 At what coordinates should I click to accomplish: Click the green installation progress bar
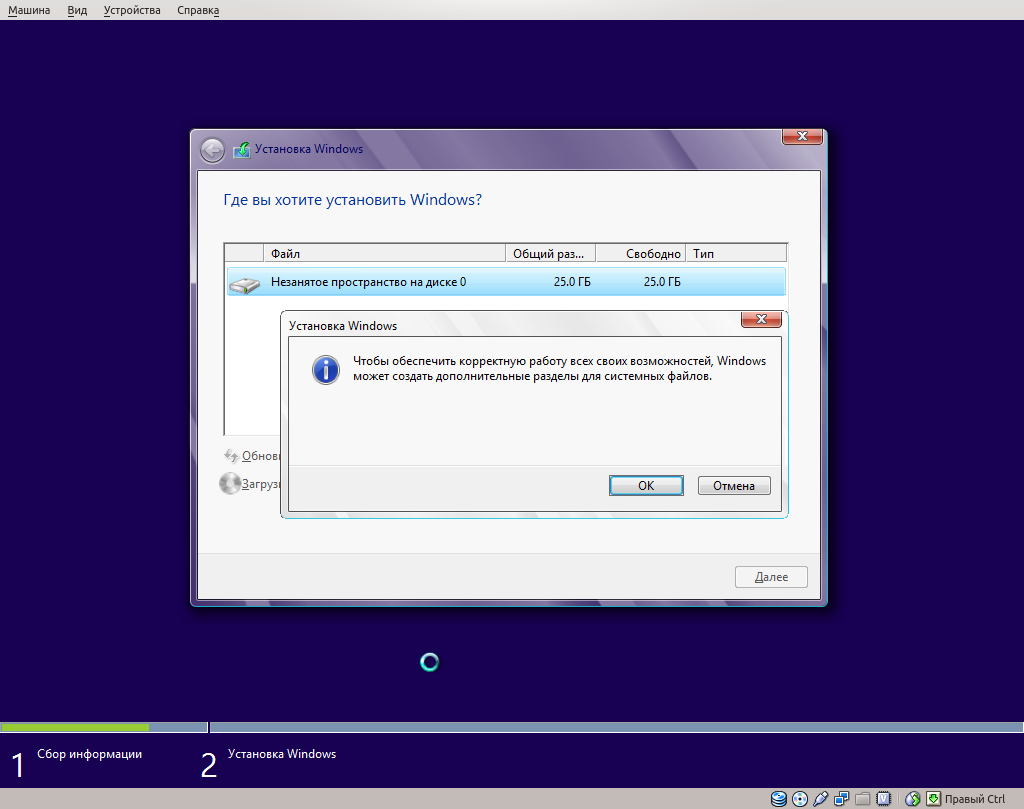75,727
